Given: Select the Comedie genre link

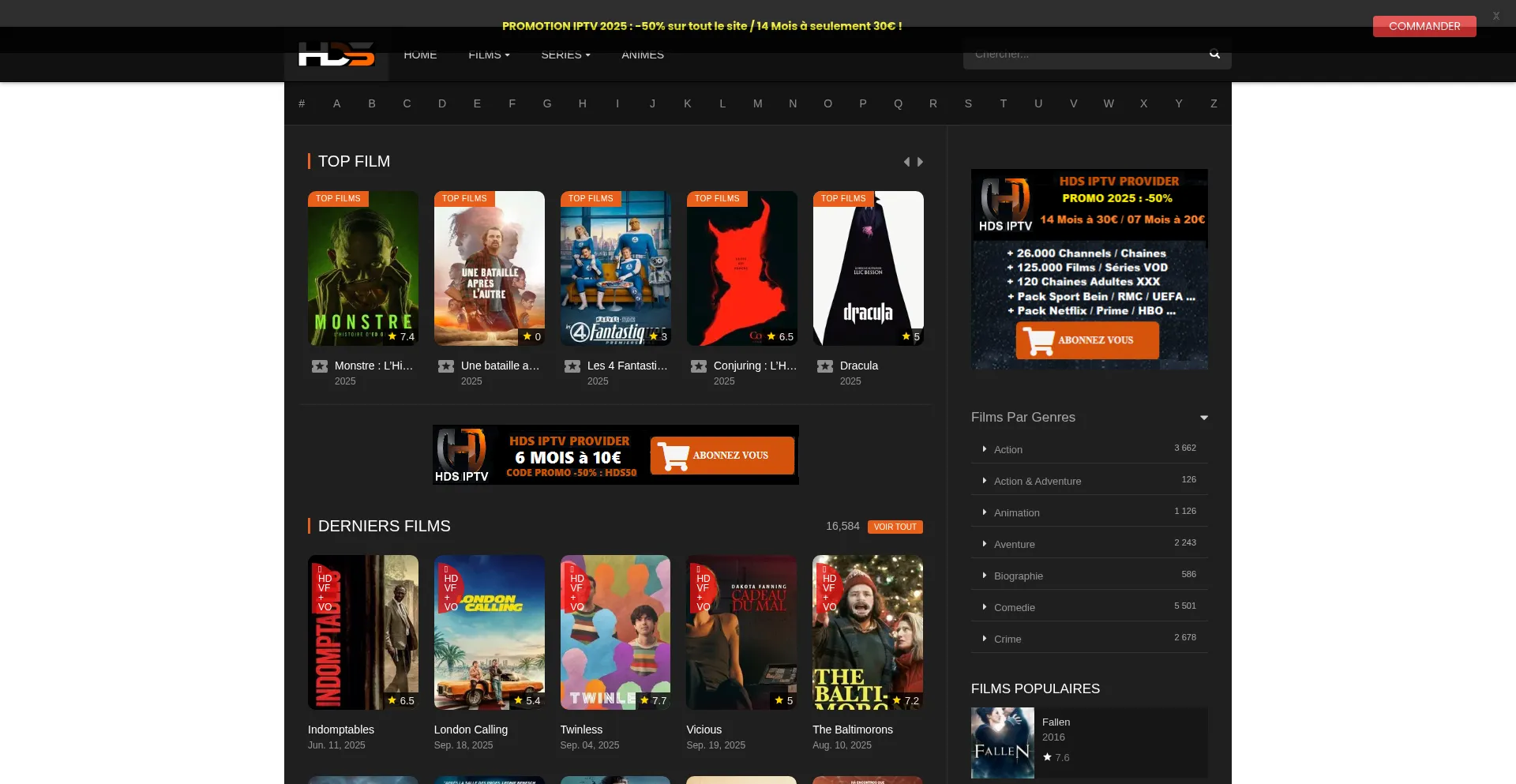Looking at the screenshot, I should 1014,607.
